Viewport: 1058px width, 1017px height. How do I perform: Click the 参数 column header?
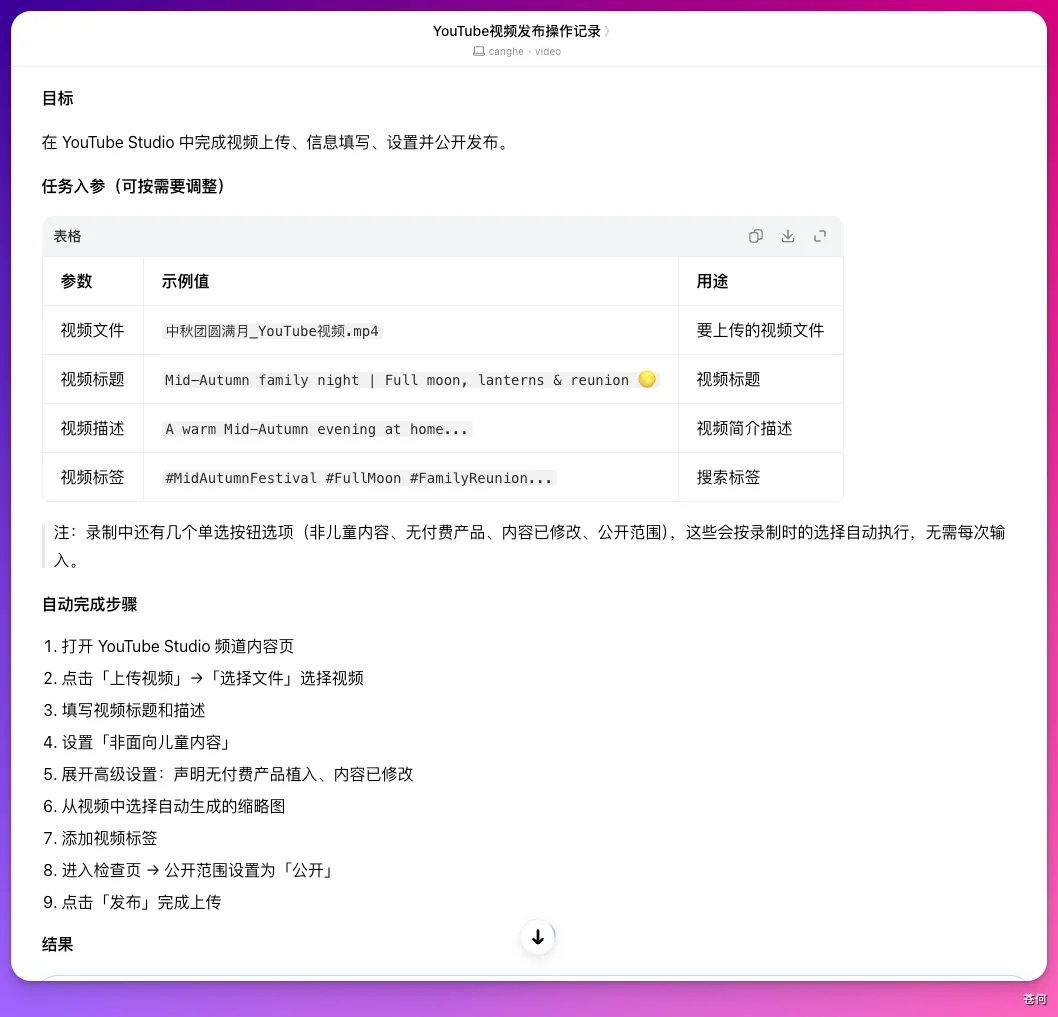[x=76, y=281]
